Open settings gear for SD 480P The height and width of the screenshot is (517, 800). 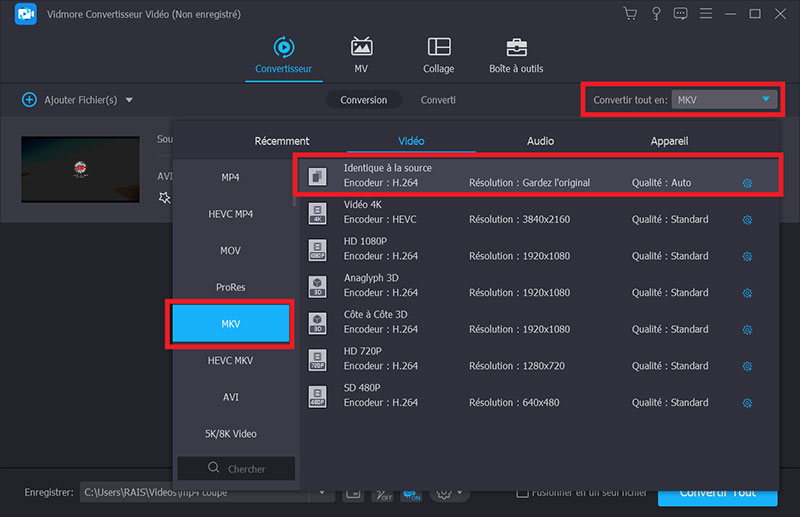pyautogui.click(x=747, y=403)
